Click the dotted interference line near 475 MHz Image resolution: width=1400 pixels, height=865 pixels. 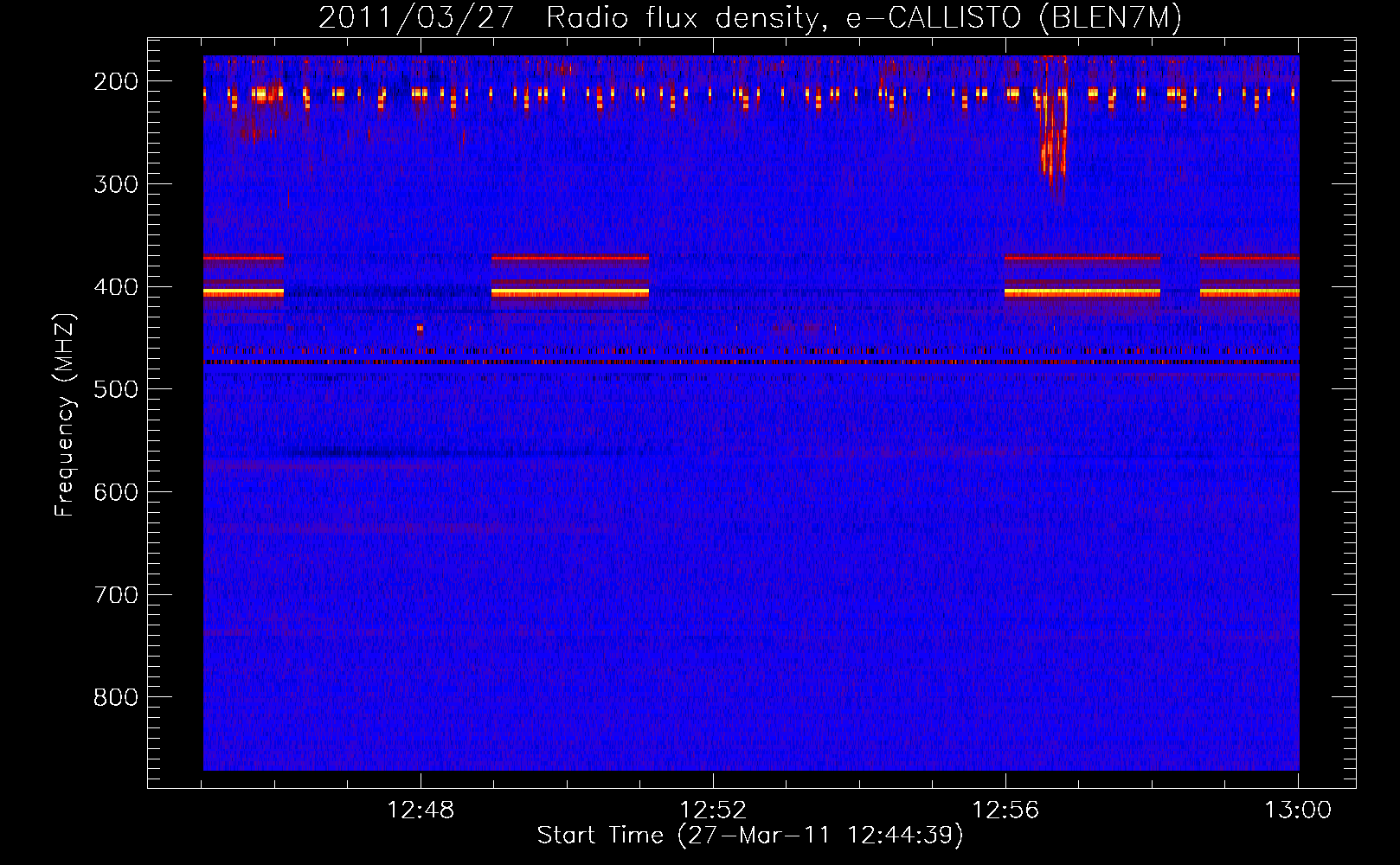751,362
